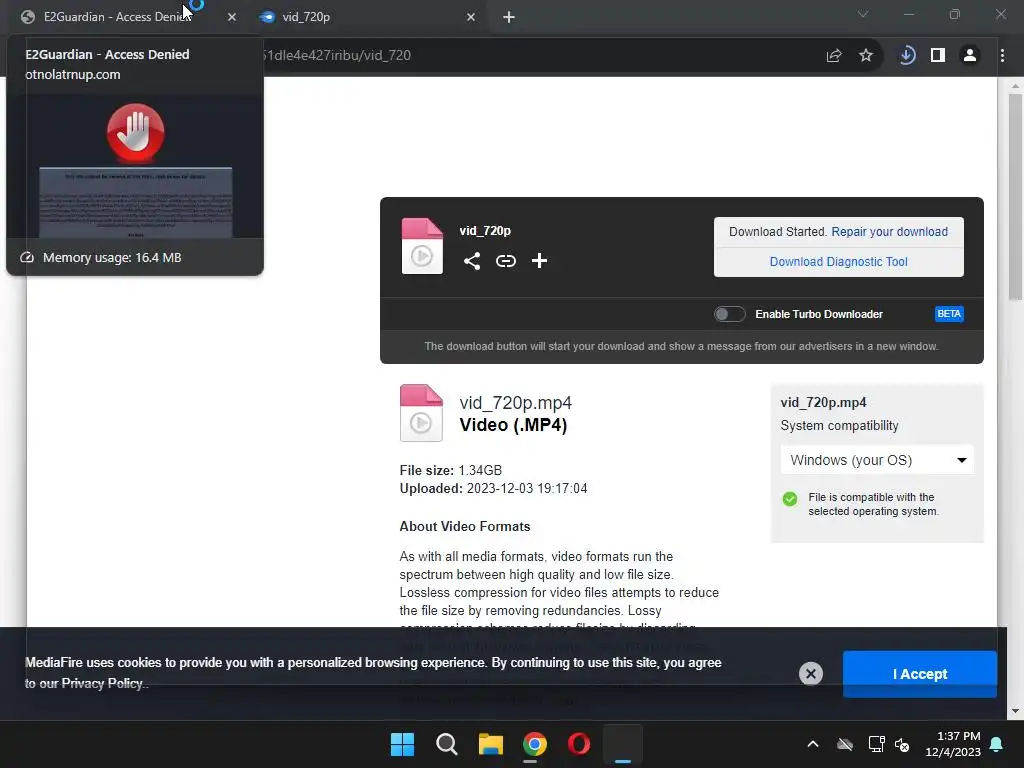Screen dimensions: 1024x768
Task: Close the E2Guardian tab
Action: pyautogui.click(x=232, y=17)
